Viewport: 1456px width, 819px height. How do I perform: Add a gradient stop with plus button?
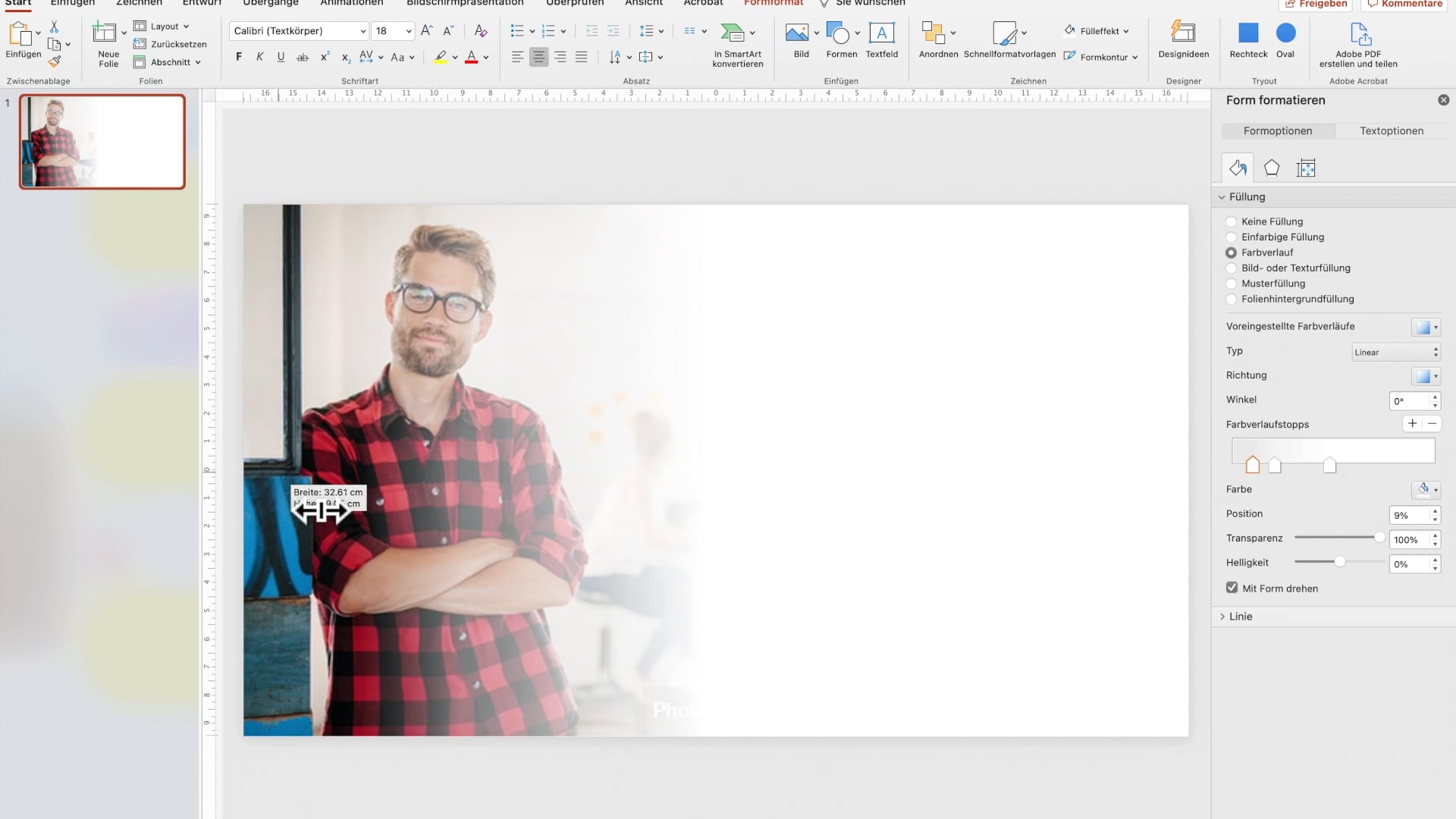pos(1412,424)
